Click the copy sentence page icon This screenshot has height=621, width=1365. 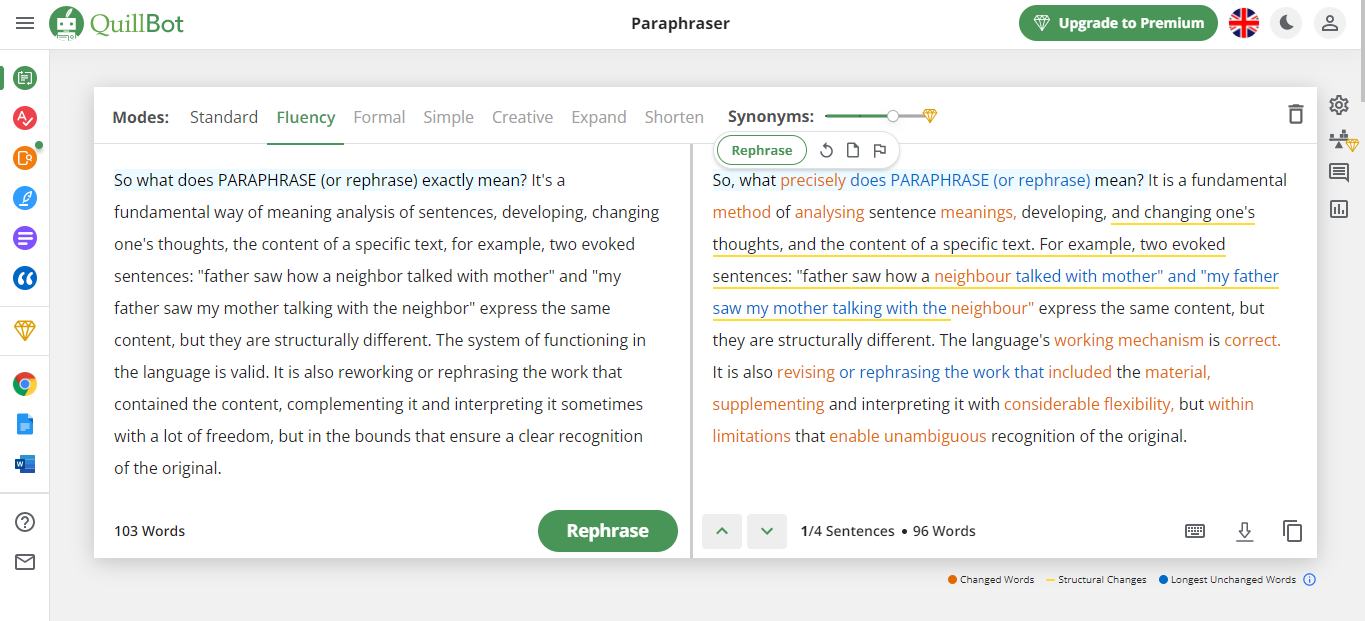pyautogui.click(x=853, y=151)
